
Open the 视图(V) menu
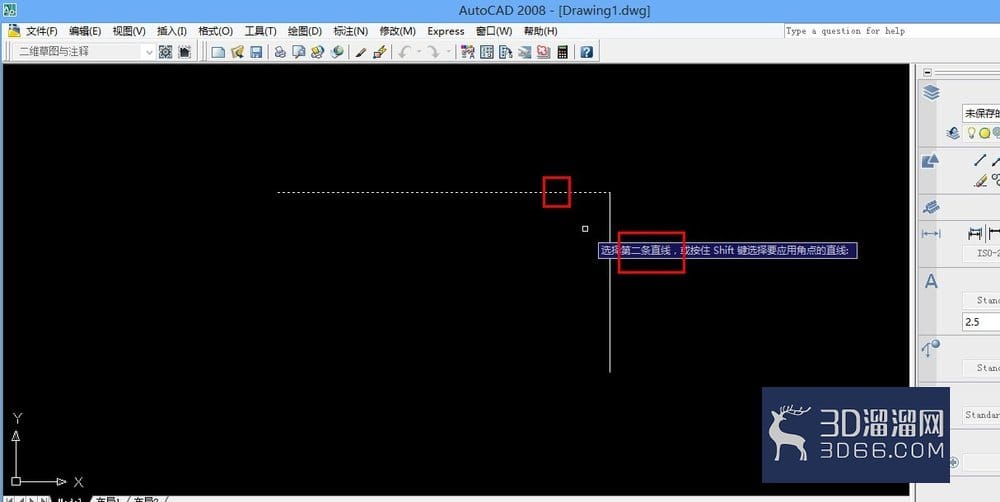[x=129, y=31]
